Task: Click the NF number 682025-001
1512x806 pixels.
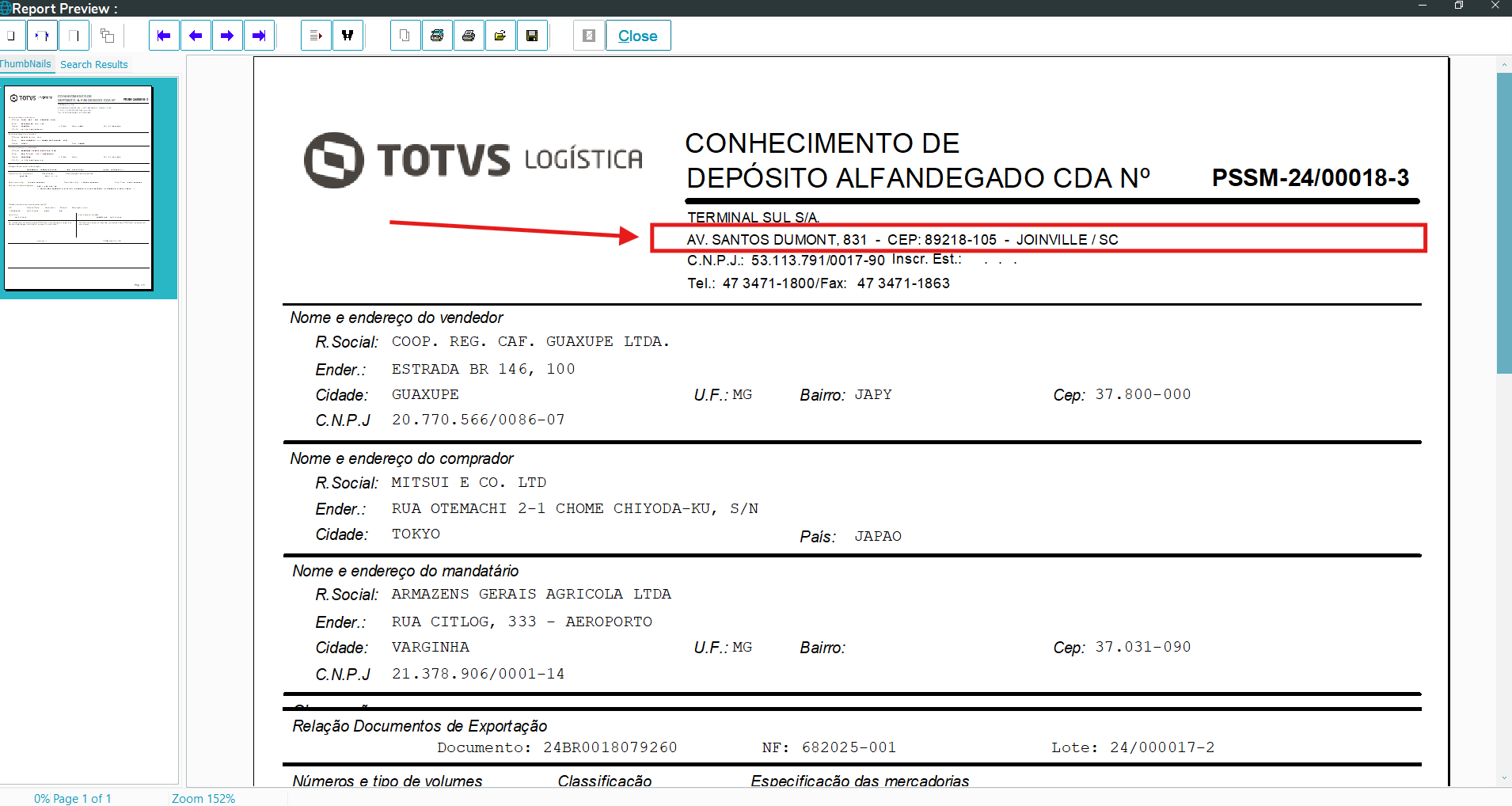Action: 849,747
